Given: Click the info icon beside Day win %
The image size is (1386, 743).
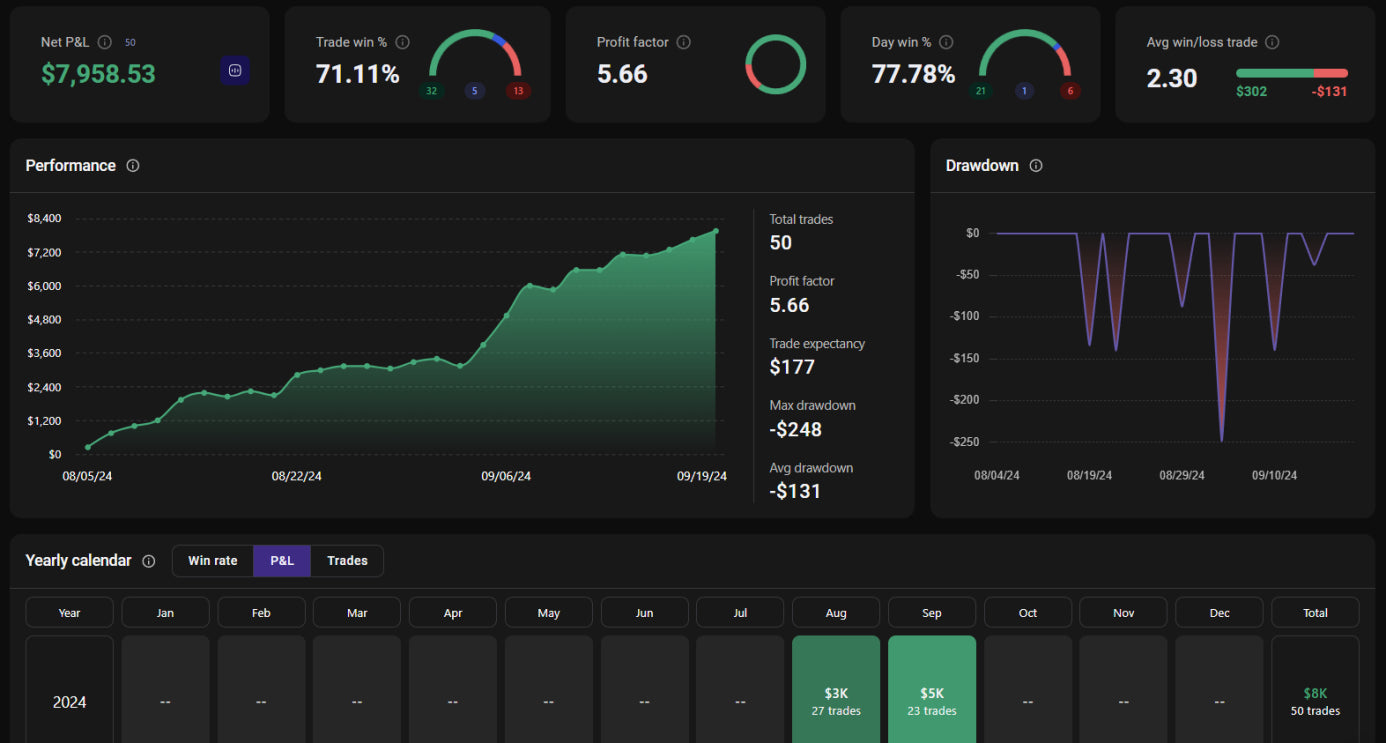Looking at the screenshot, I should tap(946, 42).
